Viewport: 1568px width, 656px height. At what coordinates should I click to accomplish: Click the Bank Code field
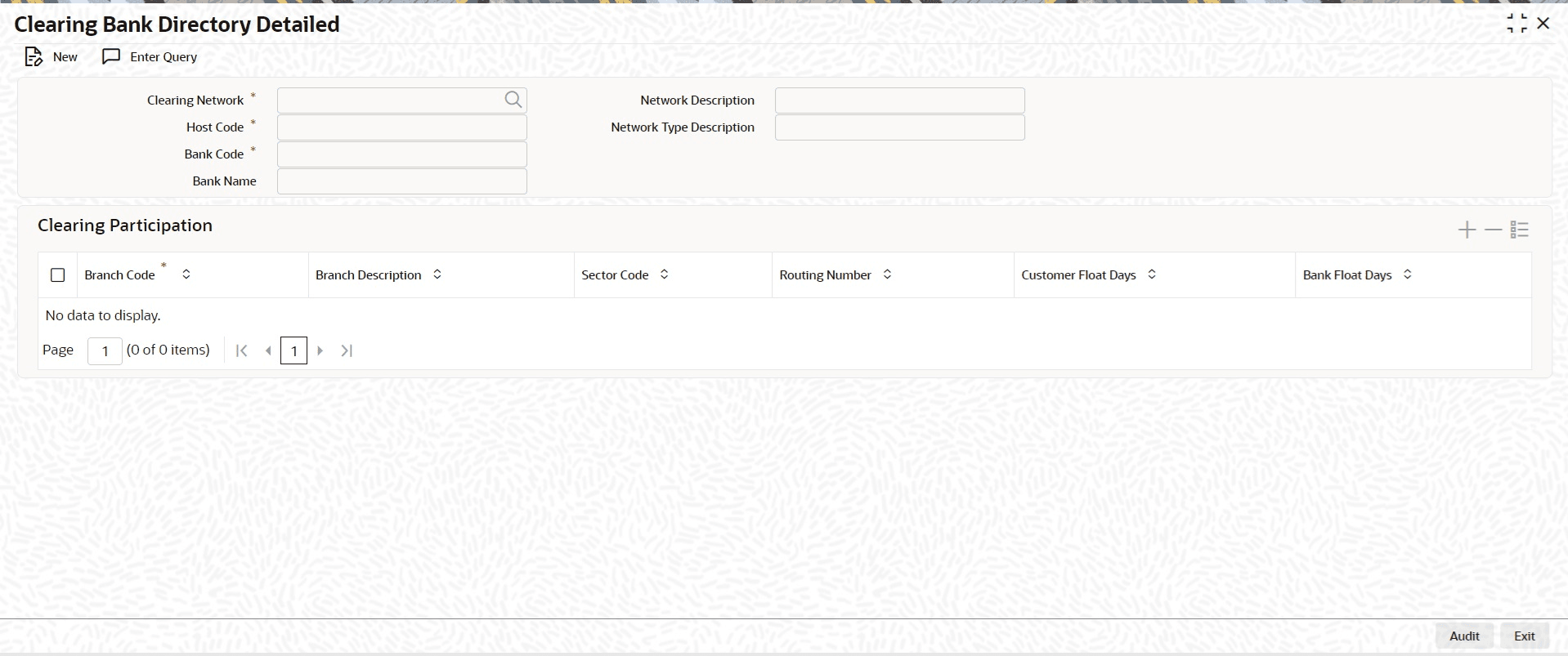[402, 154]
